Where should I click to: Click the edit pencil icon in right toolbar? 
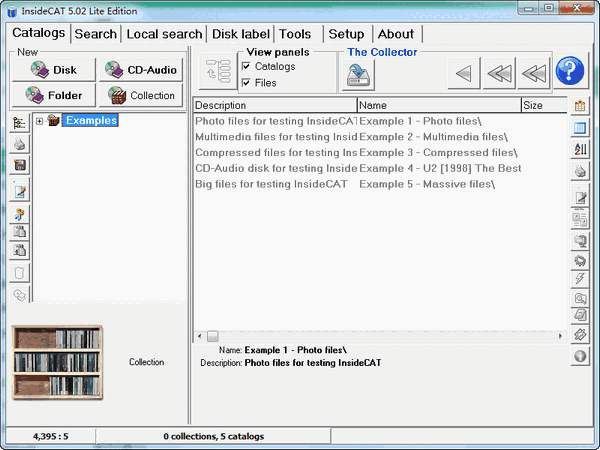580,197
